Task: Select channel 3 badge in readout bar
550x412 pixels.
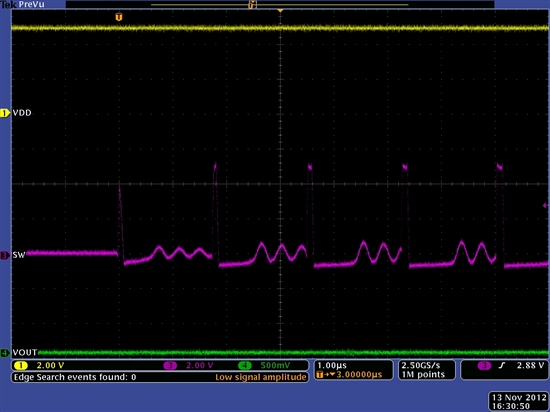Action: (x=170, y=366)
